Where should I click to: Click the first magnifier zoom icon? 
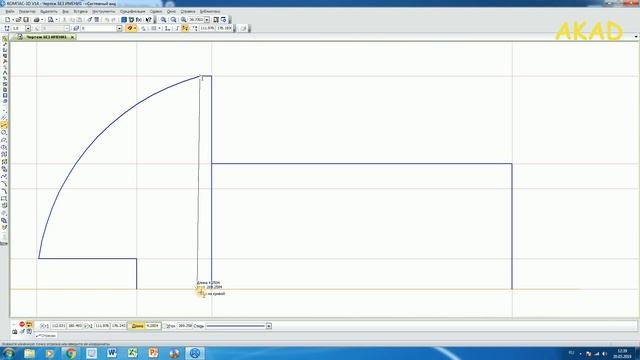pos(163,20)
